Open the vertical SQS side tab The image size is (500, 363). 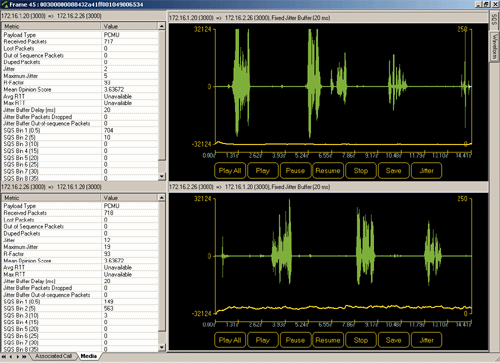click(494, 20)
